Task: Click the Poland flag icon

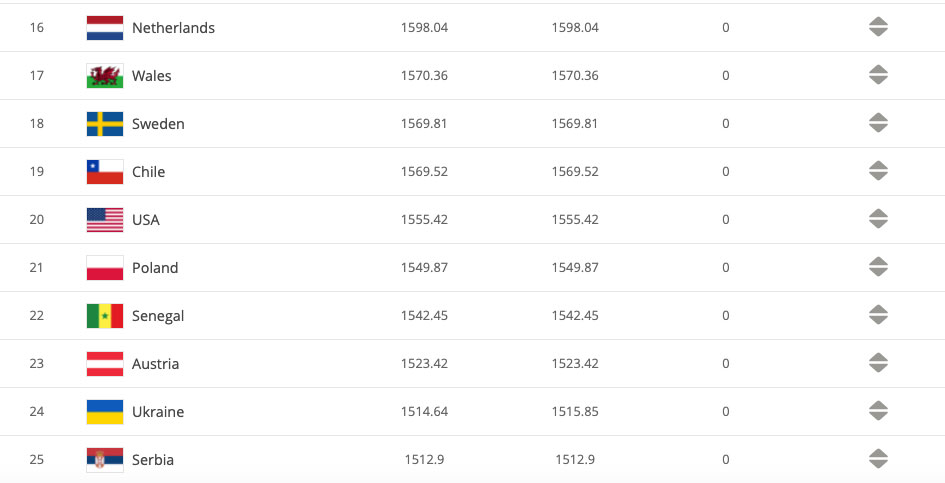Action: tap(105, 268)
